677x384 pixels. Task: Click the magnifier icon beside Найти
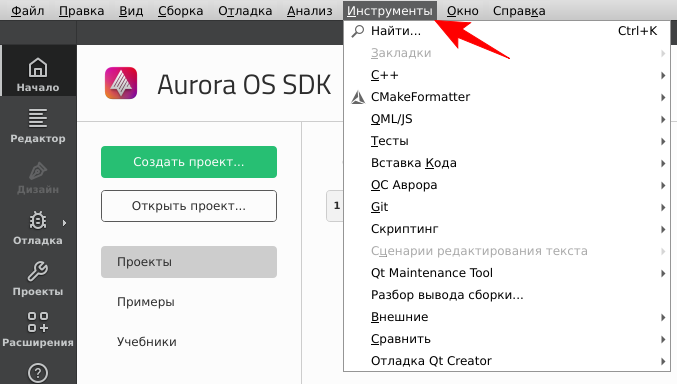pyautogui.click(x=358, y=31)
